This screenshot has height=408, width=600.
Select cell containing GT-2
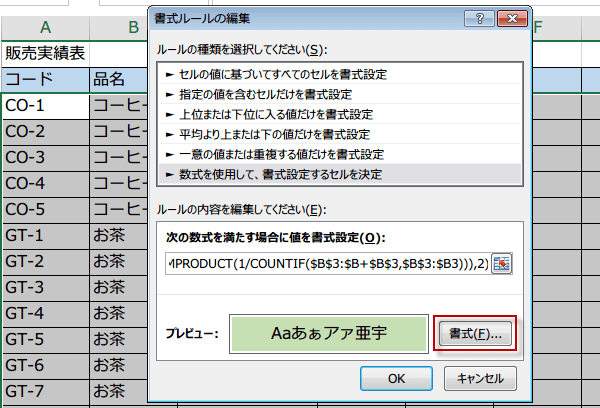pyautogui.click(x=46, y=262)
